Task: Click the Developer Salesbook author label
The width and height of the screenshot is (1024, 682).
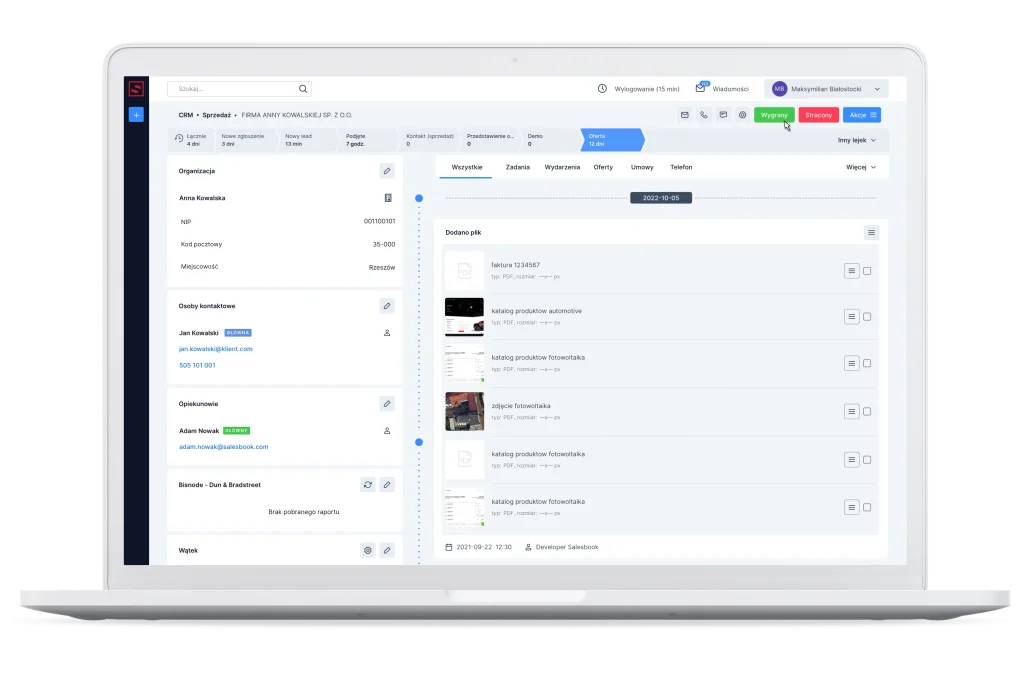Action: click(567, 547)
